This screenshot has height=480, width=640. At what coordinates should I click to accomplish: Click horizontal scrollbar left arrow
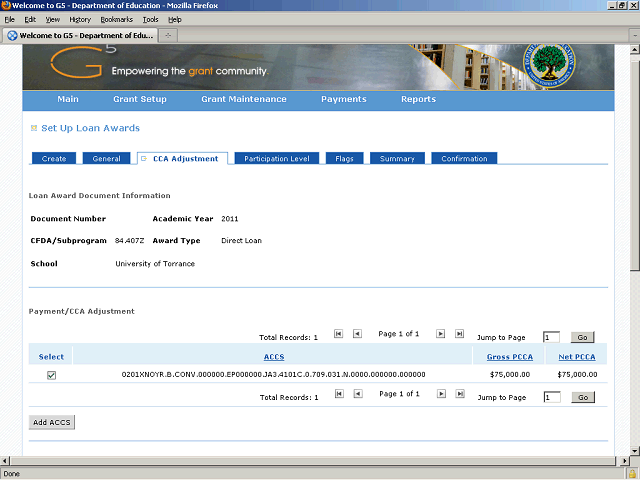(4, 461)
